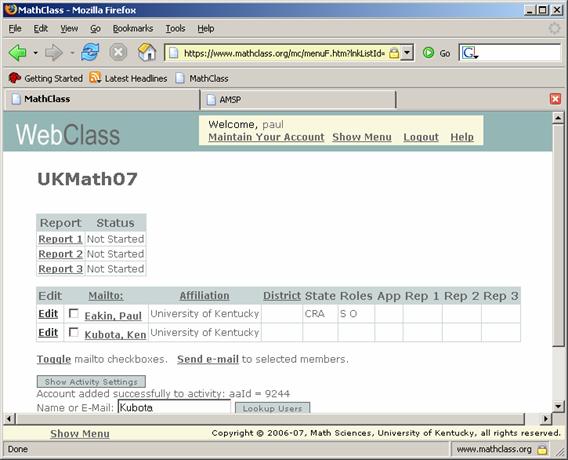Open the Help menu in the menu bar
Image resolution: width=568 pixels, height=460 pixels.
(x=206, y=28)
